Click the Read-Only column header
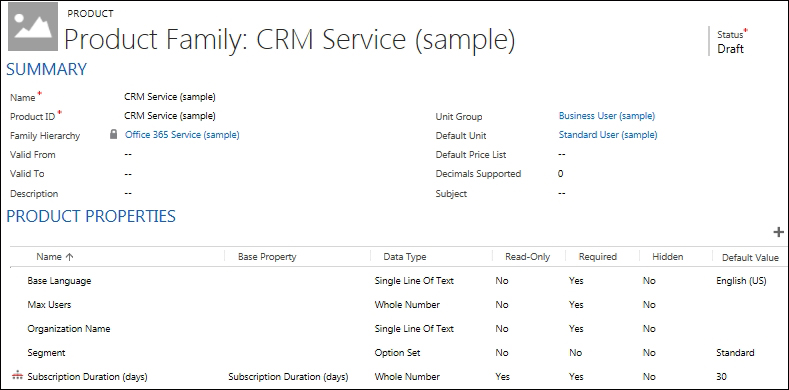This screenshot has width=789, height=390. (x=527, y=257)
